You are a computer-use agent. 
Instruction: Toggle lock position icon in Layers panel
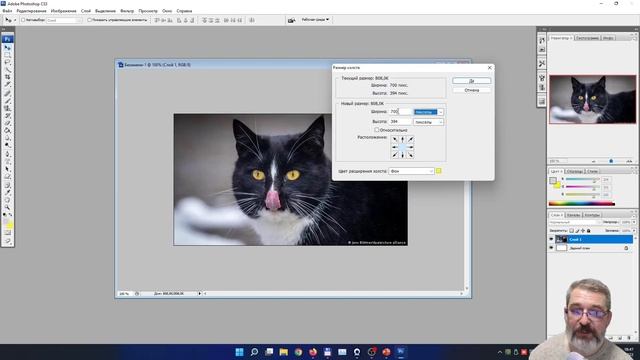click(583, 231)
